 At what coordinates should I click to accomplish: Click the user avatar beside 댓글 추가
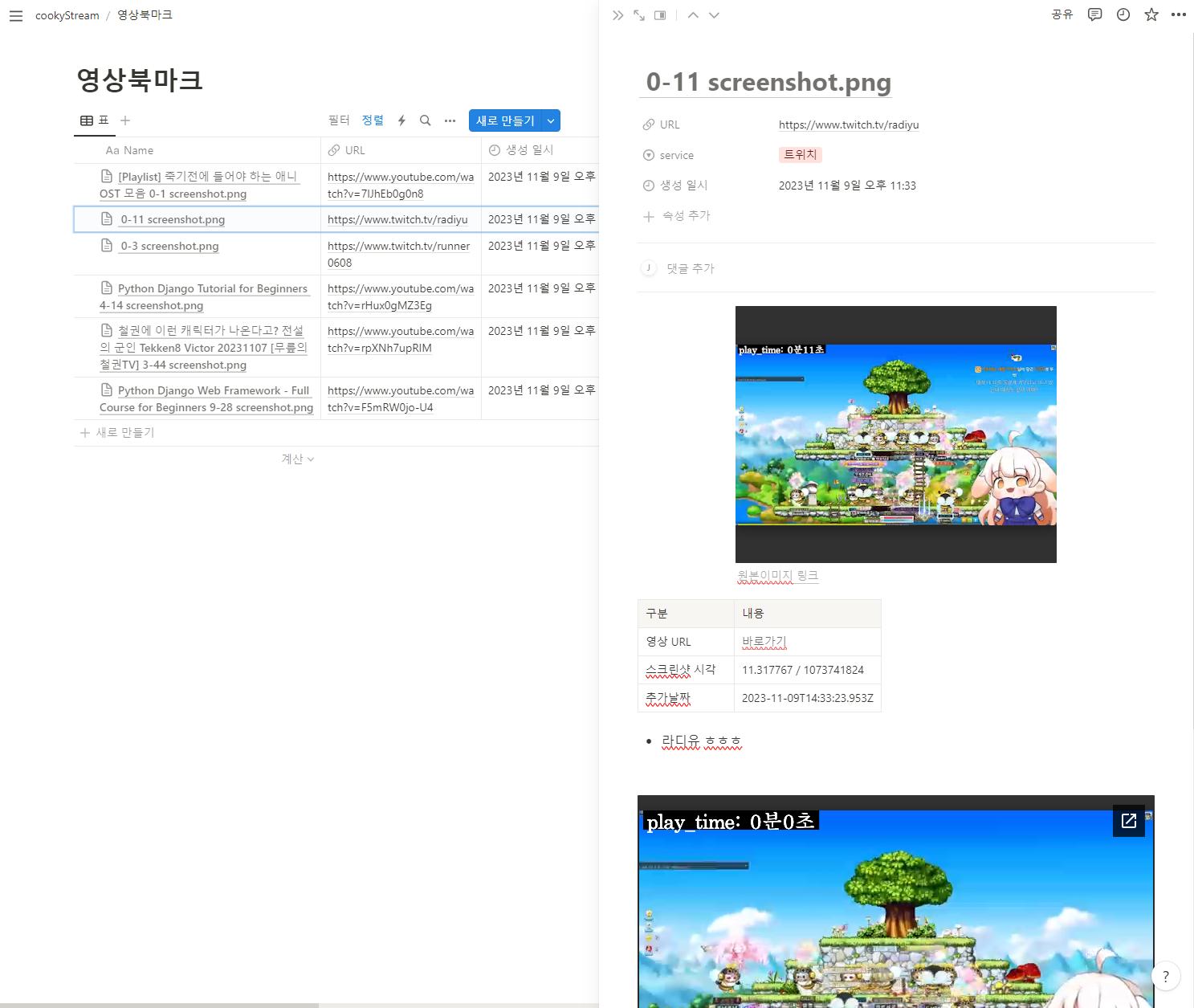click(x=649, y=267)
